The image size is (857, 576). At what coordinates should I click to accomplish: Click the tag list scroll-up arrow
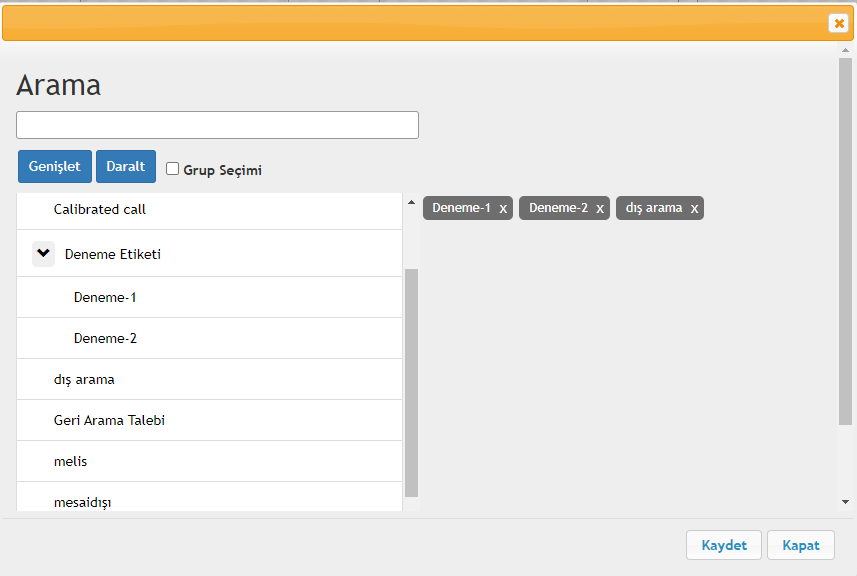coord(411,203)
